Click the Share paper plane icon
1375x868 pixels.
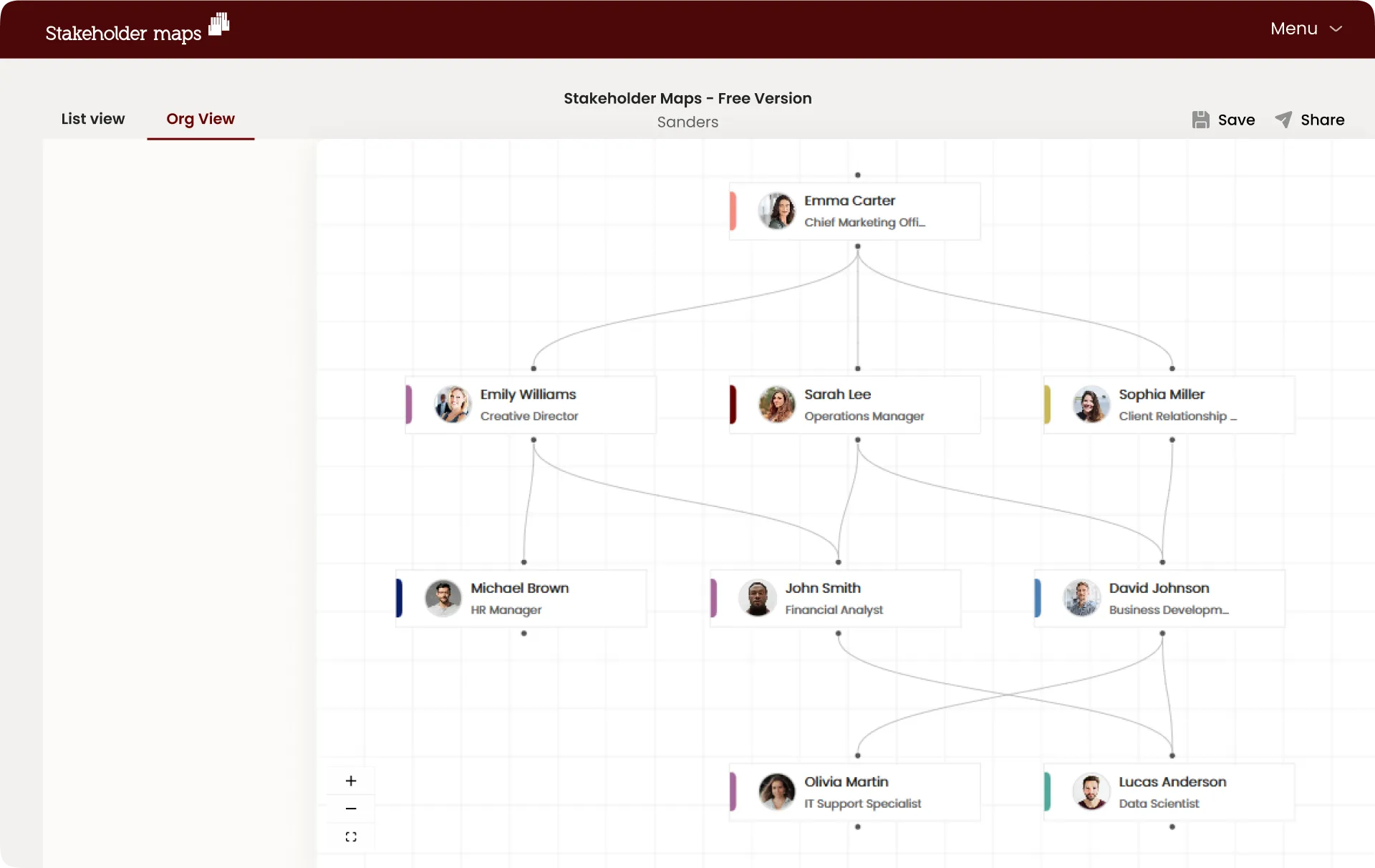point(1283,120)
